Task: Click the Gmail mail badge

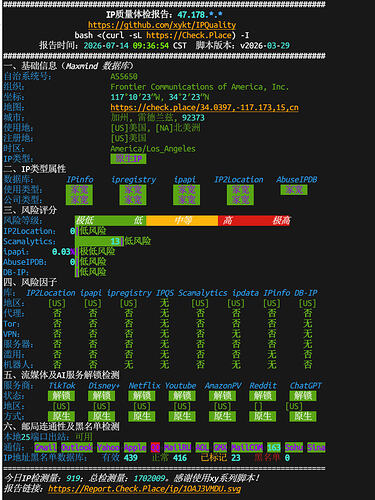Action: (46, 447)
